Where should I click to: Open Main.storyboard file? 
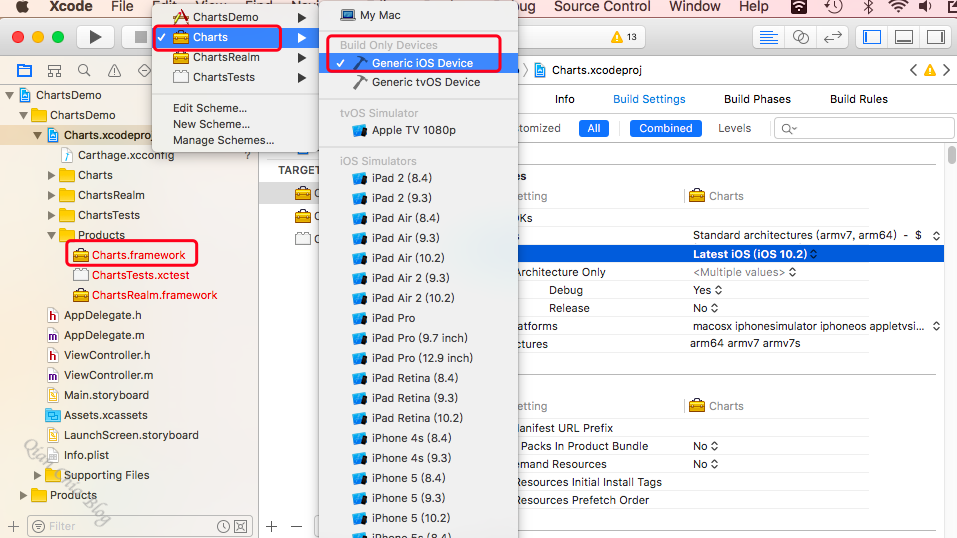pos(106,395)
